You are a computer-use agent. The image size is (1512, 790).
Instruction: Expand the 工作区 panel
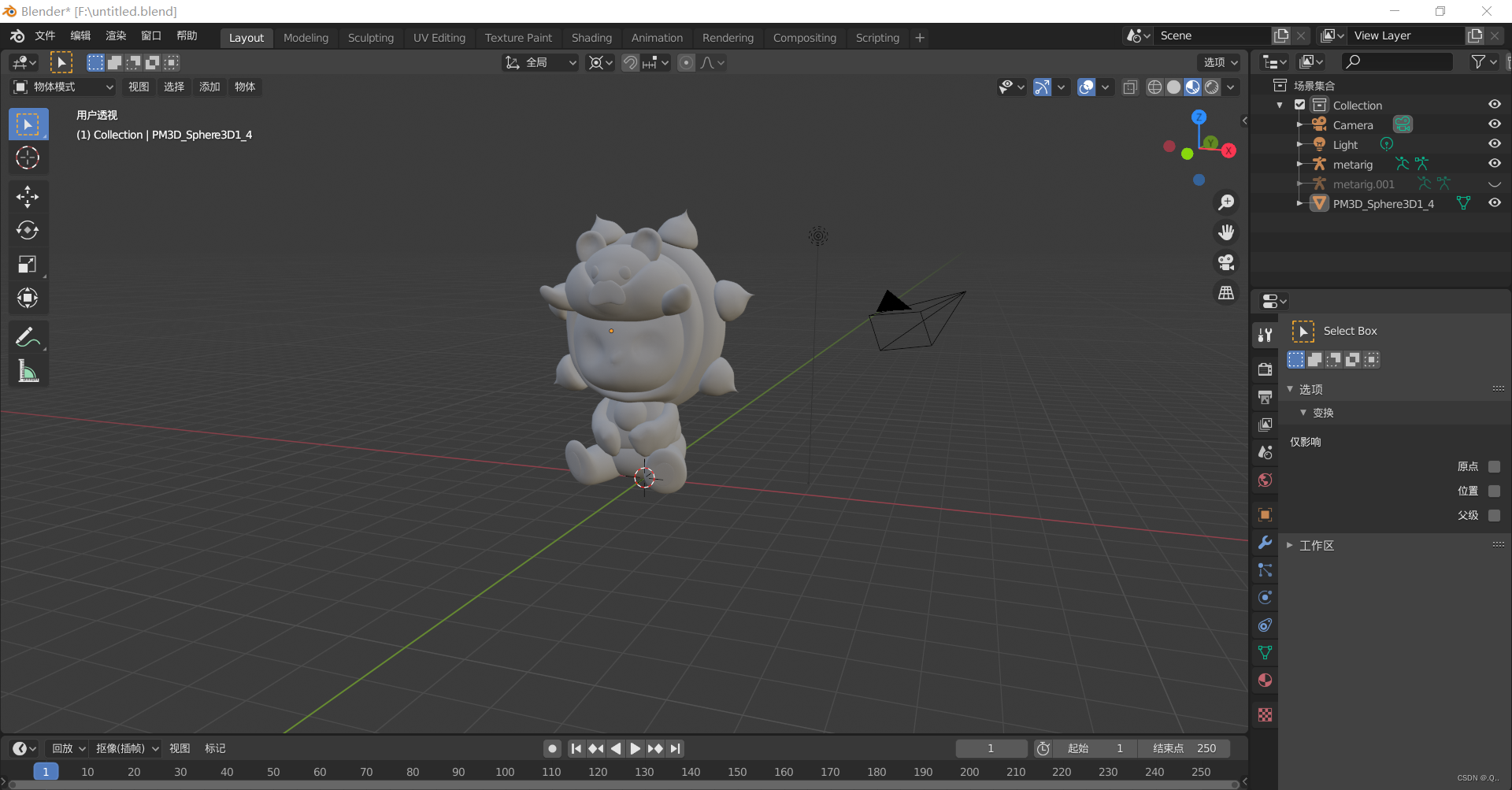1315,545
